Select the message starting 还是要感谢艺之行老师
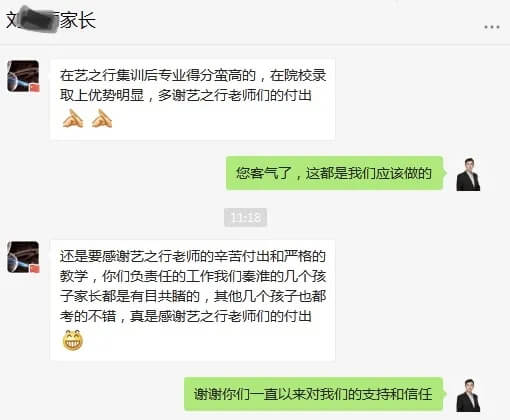 (192, 300)
